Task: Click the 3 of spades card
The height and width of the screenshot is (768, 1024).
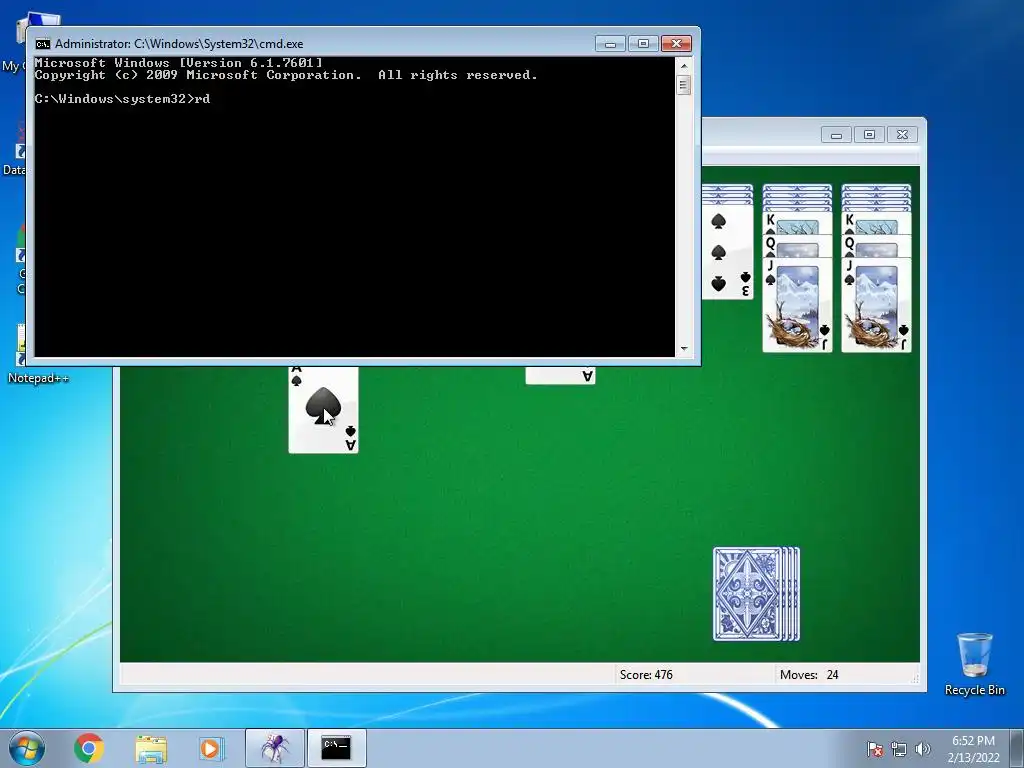Action: [x=728, y=252]
